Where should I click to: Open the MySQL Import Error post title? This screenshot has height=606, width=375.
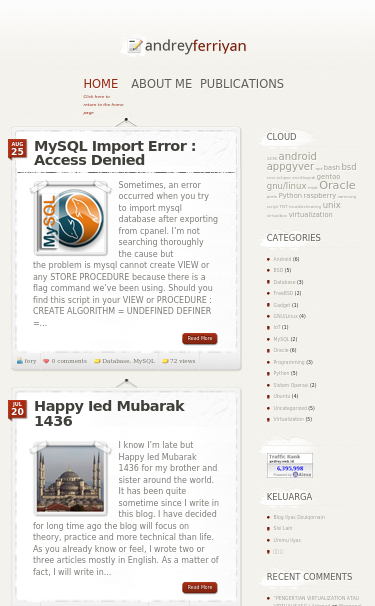(x=115, y=153)
